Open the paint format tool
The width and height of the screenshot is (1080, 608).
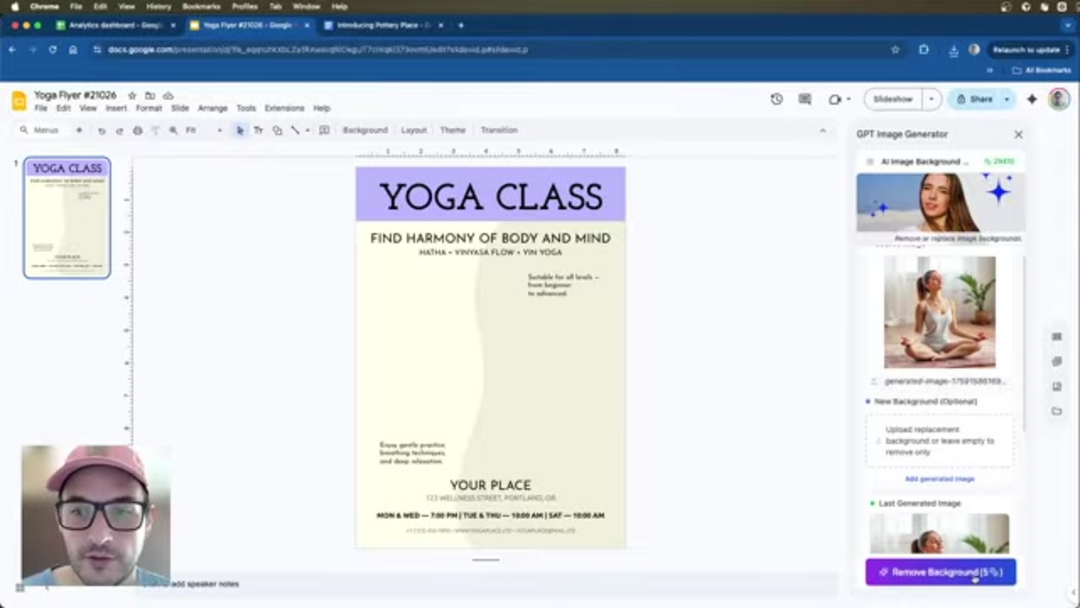tap(156, 130)
